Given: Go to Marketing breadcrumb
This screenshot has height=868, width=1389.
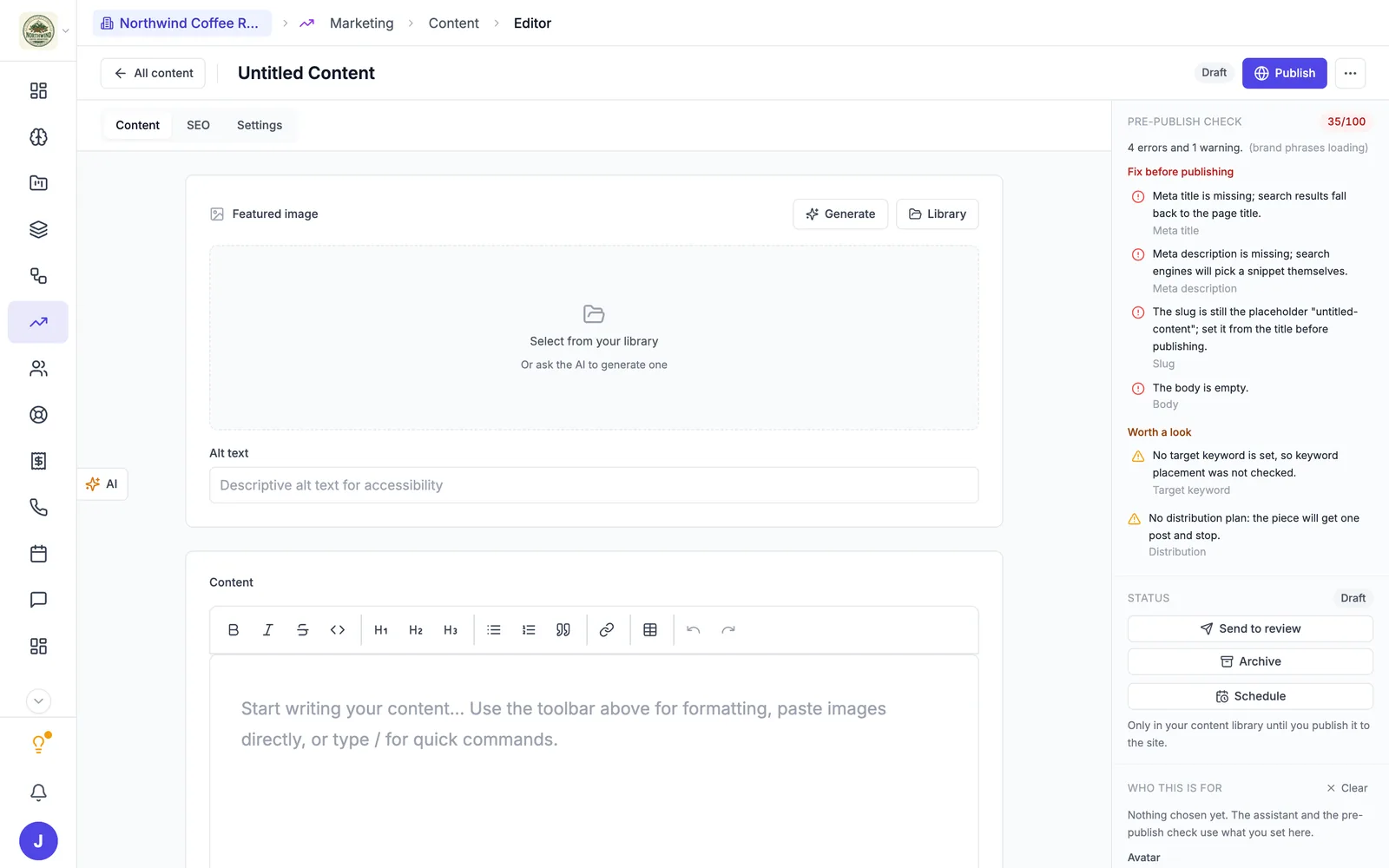Looking at the screenshot, I should (x=361, y=23).
